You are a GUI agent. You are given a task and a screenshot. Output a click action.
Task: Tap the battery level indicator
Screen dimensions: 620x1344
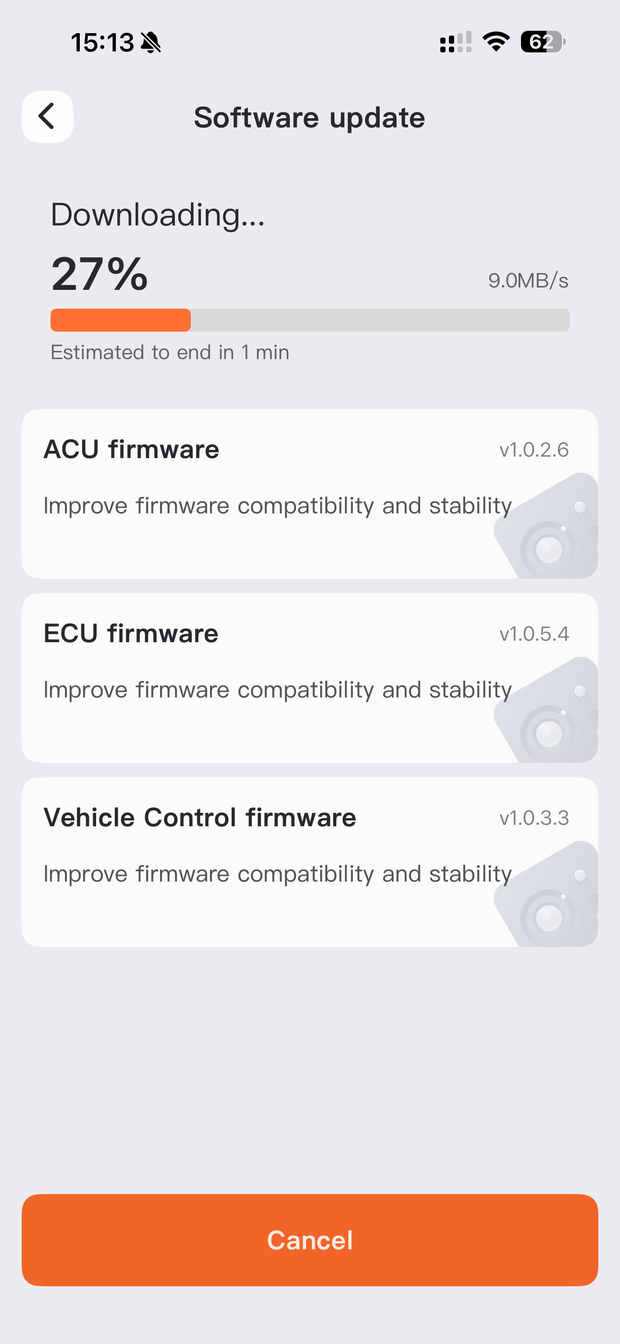pos(543,42)
